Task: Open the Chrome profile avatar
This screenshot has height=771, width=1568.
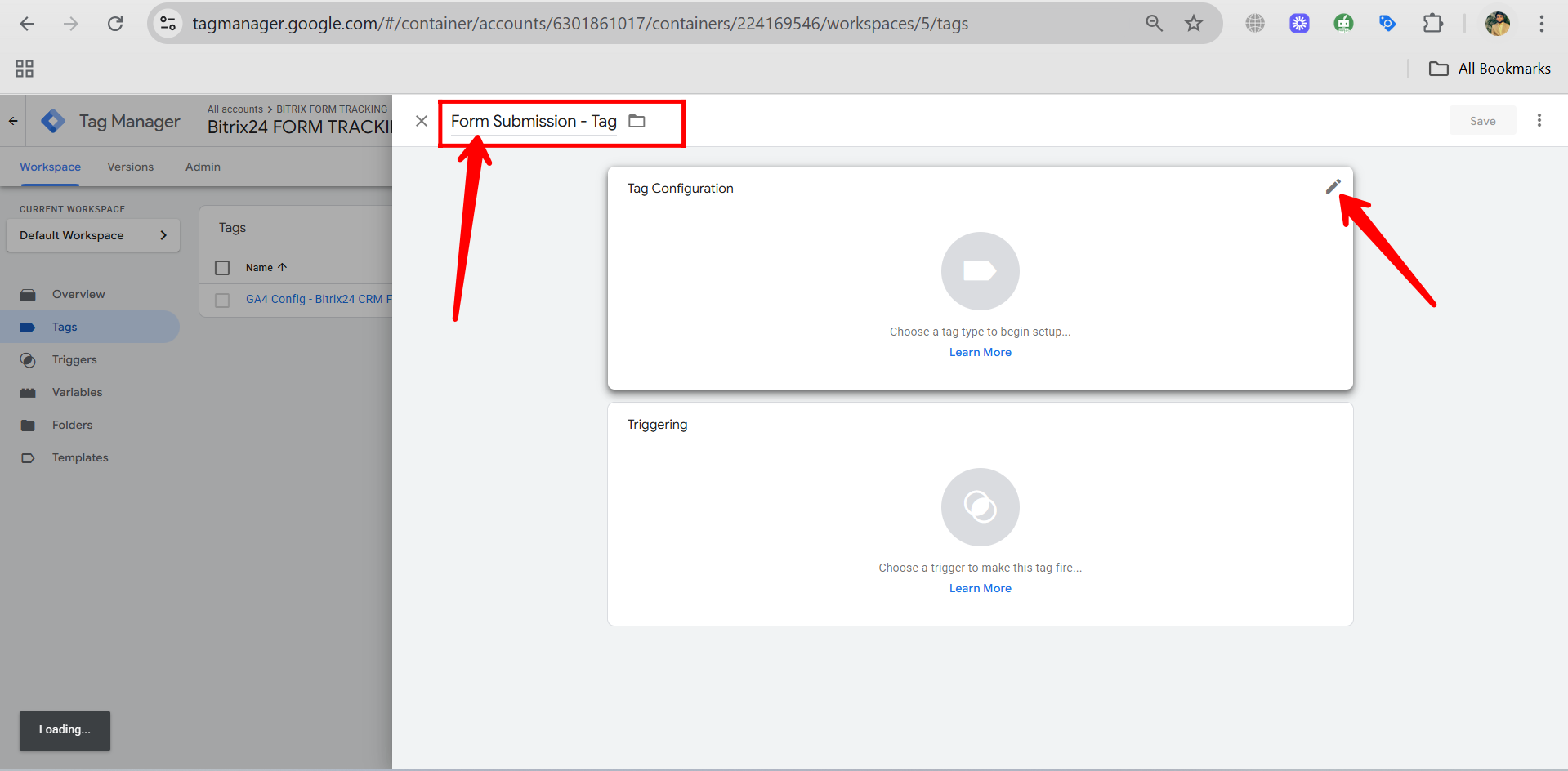Action: click(1498, 24)
